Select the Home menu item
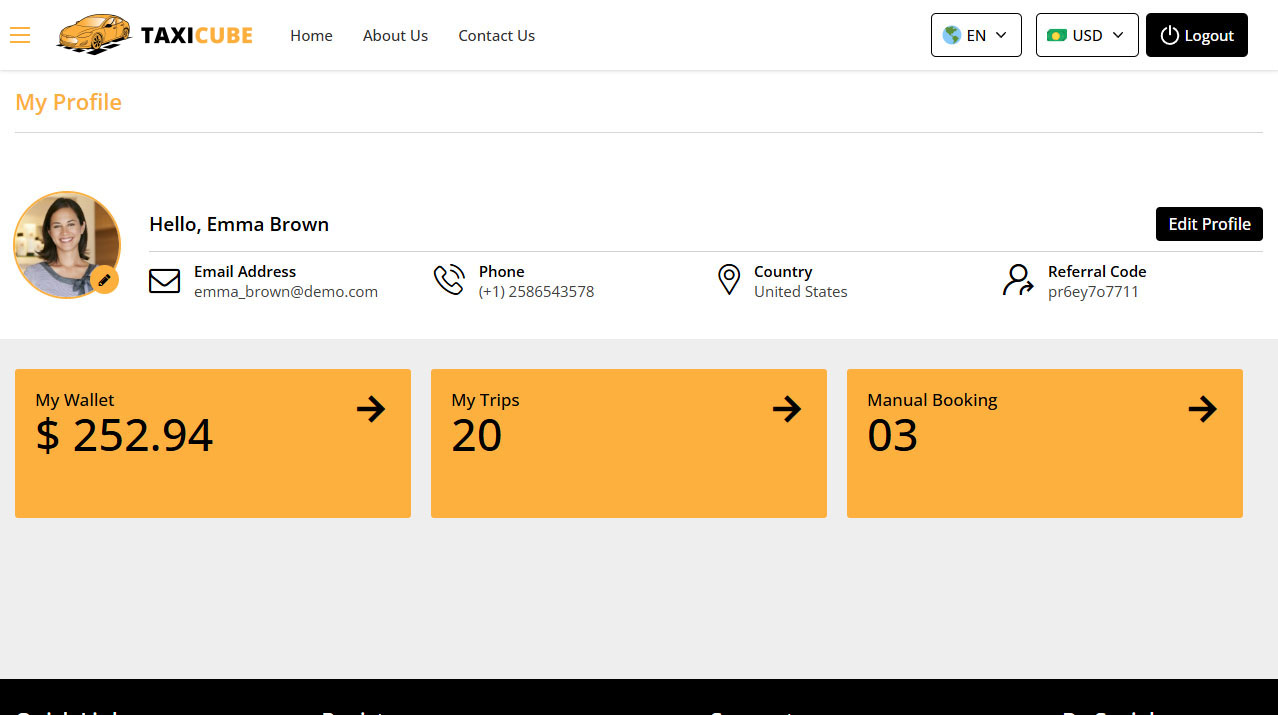Screen dimensions: 1278x715 (x=311, y=35)
